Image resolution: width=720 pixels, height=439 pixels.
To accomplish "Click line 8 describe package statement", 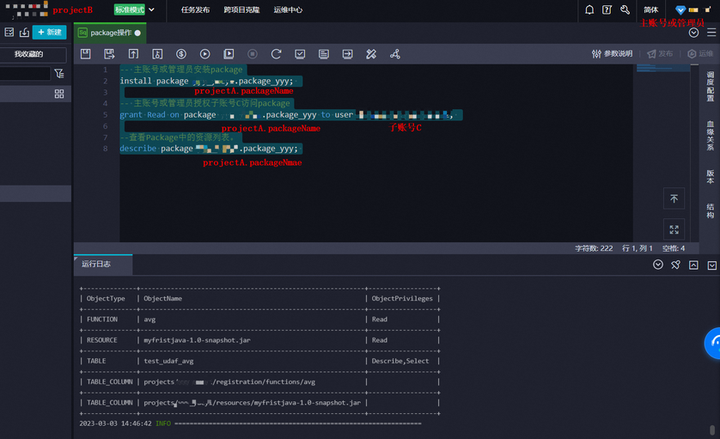I will 211,148.
